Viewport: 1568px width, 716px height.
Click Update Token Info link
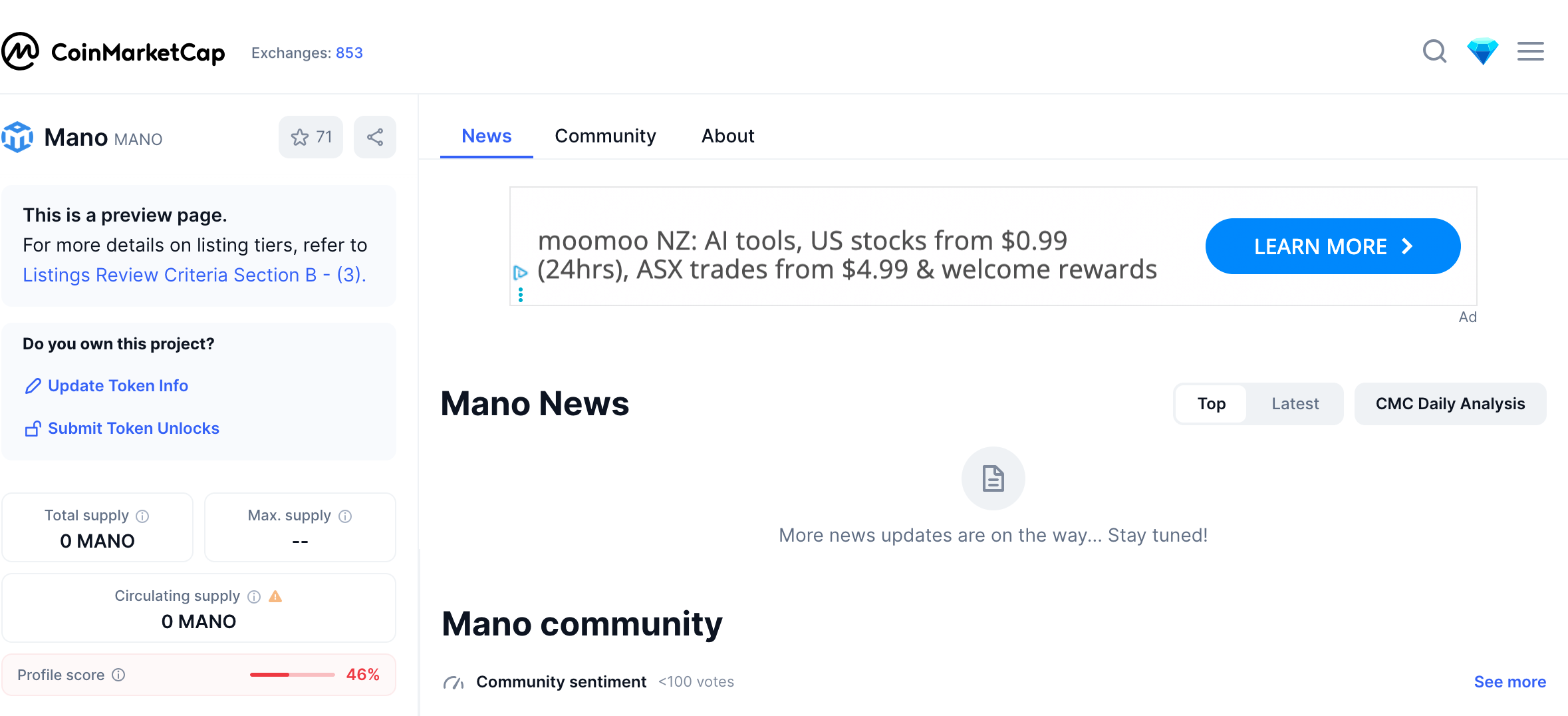click(x=117, y=386)
